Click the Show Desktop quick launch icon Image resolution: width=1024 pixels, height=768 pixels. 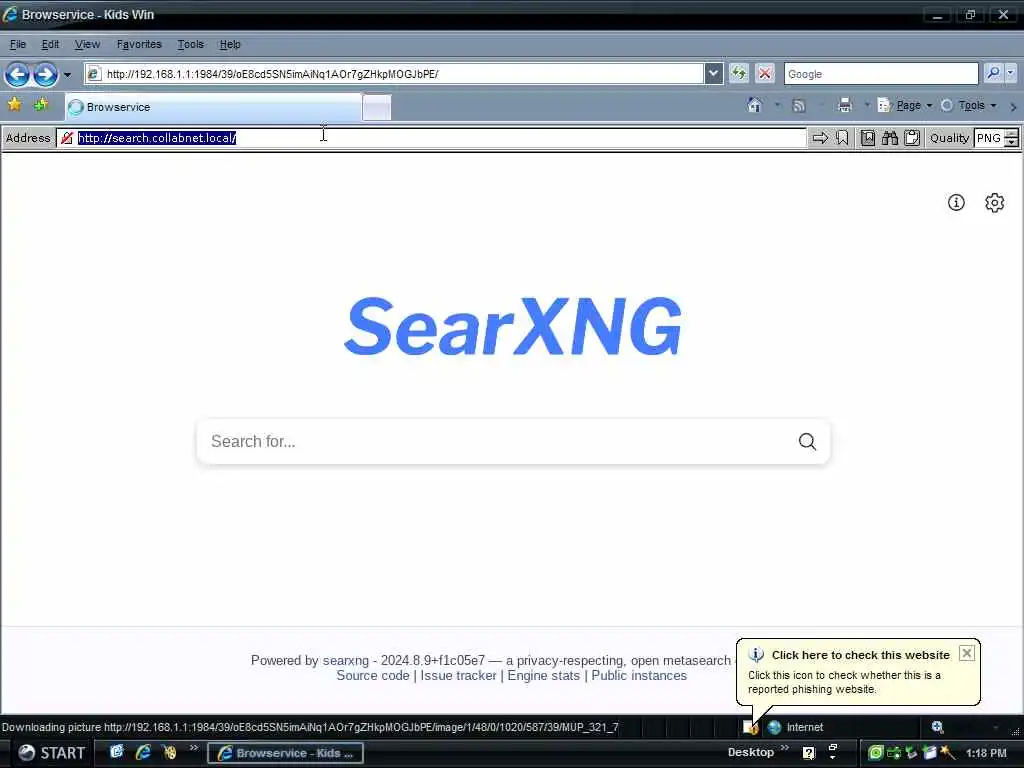[x=116, y=752]
